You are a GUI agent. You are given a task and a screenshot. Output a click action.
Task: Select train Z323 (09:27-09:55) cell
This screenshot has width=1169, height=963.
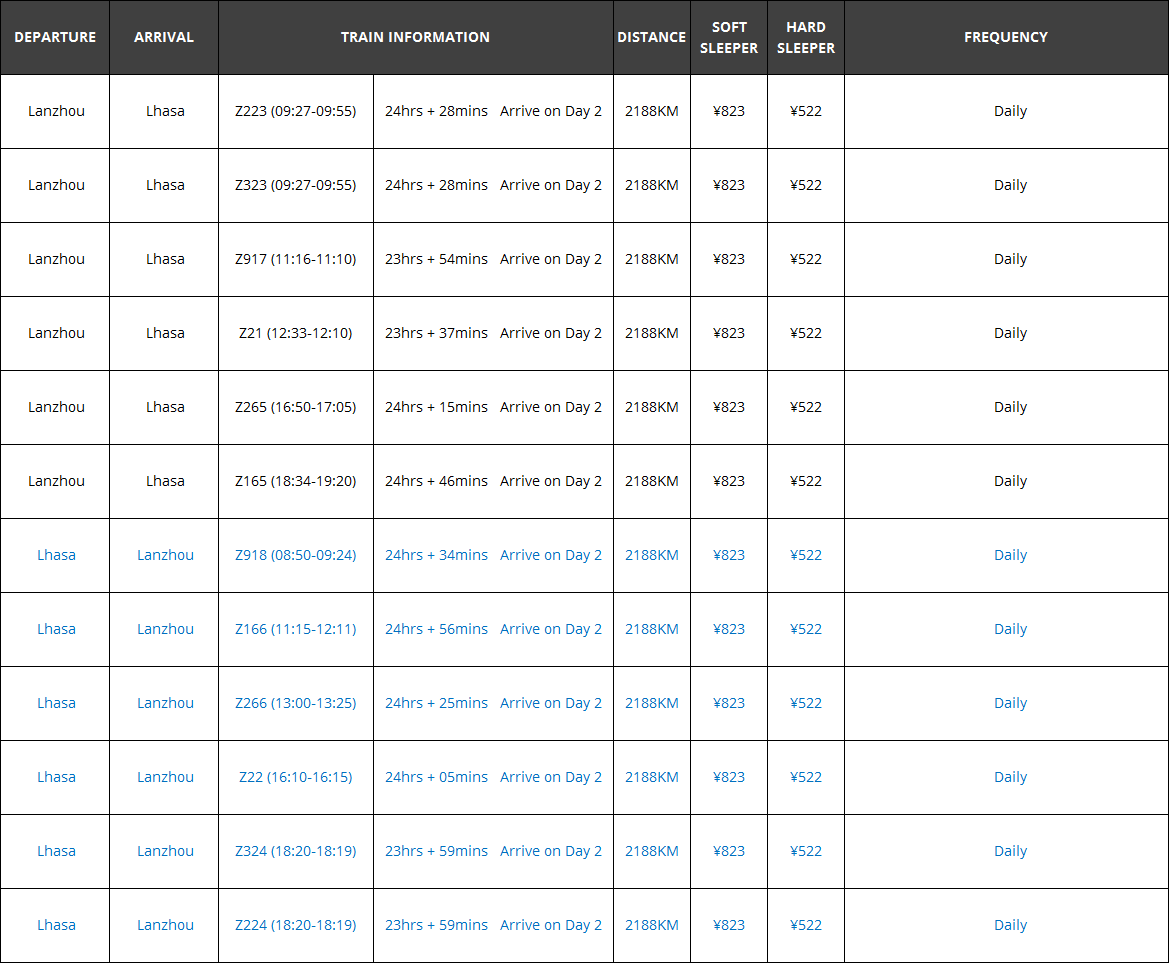[295, 185]
